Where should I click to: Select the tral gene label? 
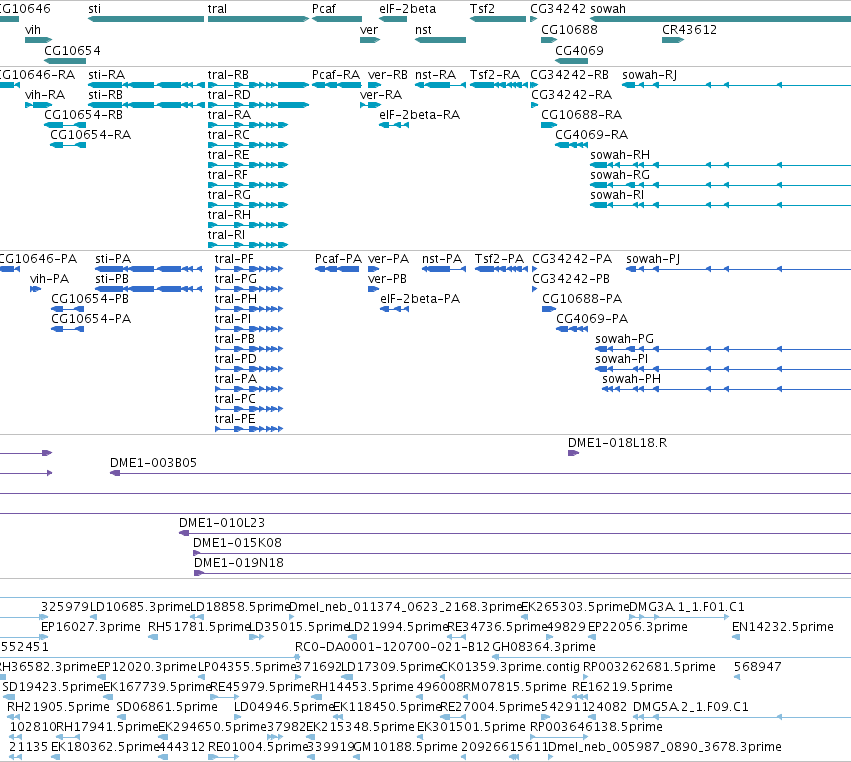(217, 9)
